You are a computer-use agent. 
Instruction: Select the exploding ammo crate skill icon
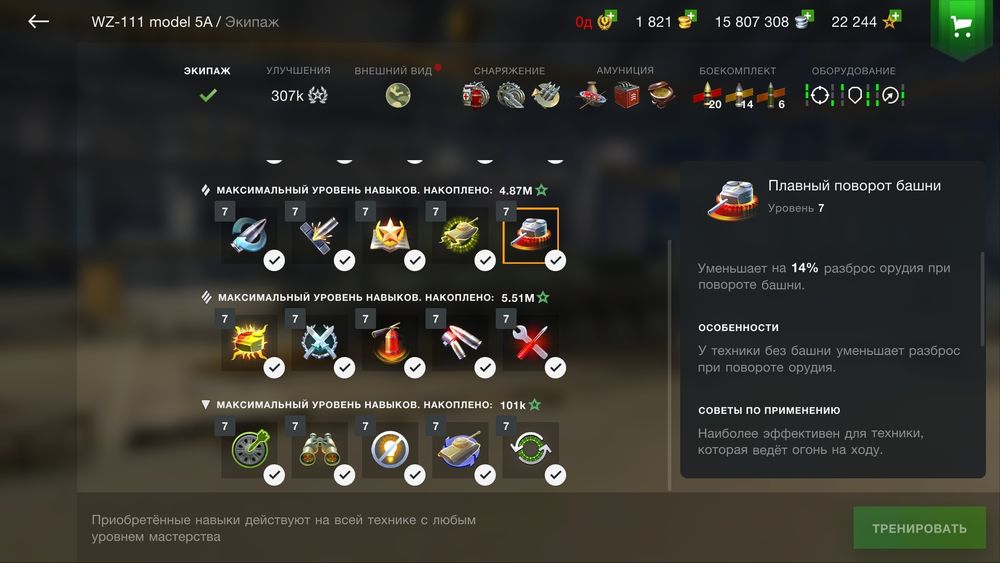249,342
